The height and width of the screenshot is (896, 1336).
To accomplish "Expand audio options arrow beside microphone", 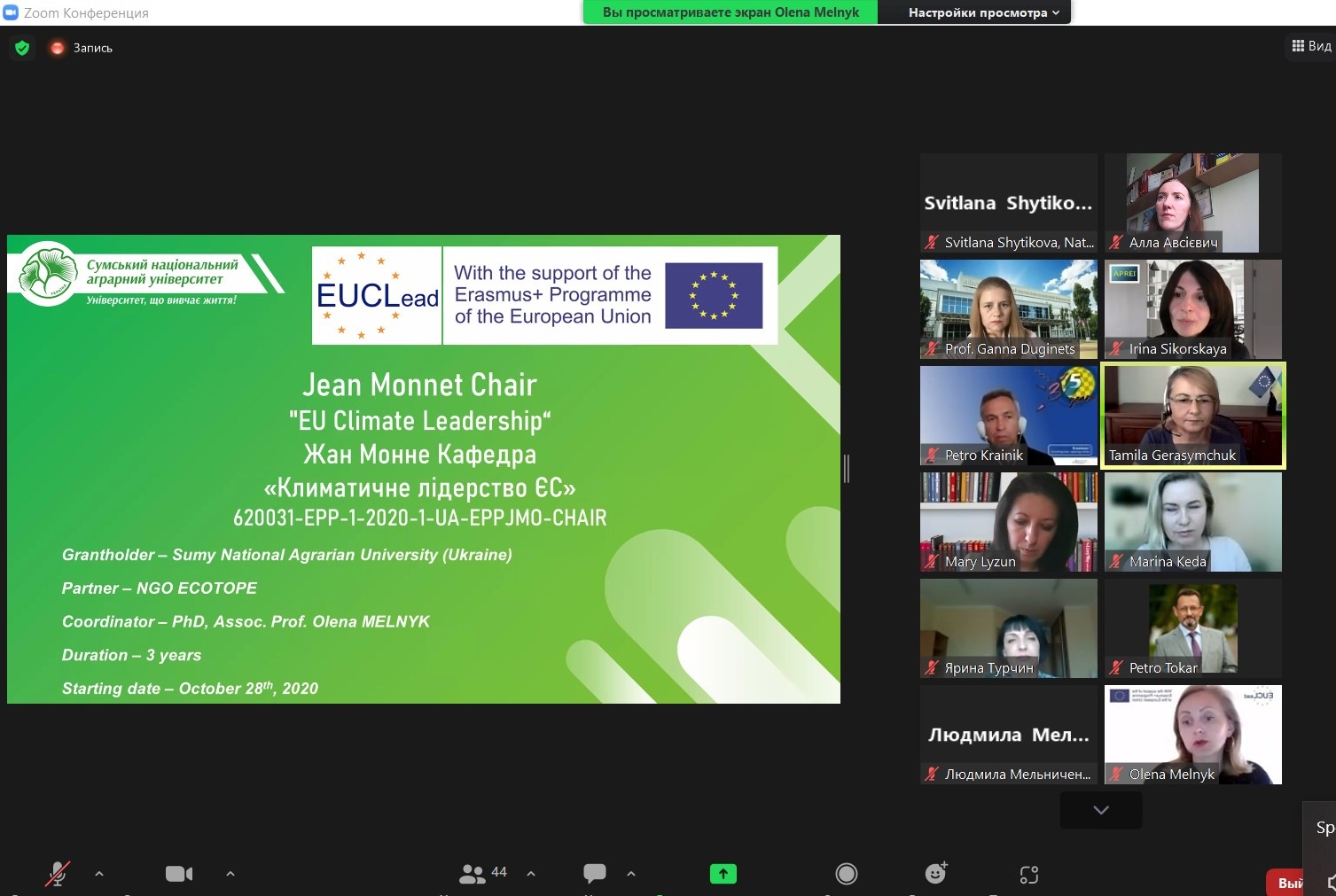I will click(x=99, y=874).
